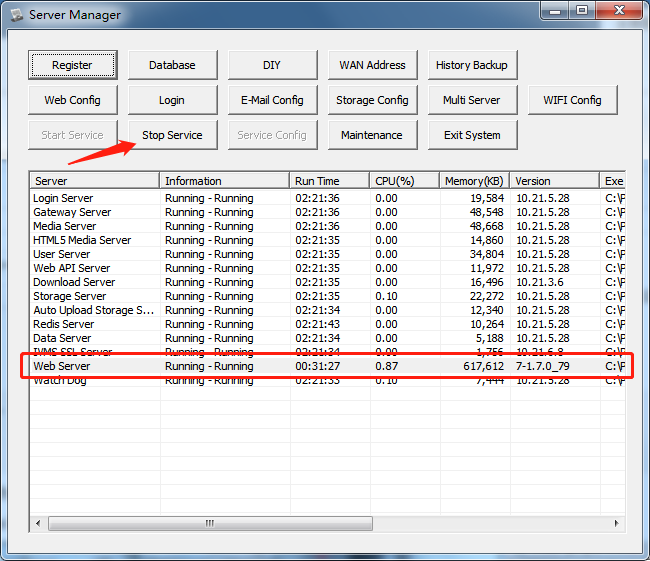The width and height of the screenshot is (650, 561).
Task: Open the Database settings
Action: (x=172, y=65)
